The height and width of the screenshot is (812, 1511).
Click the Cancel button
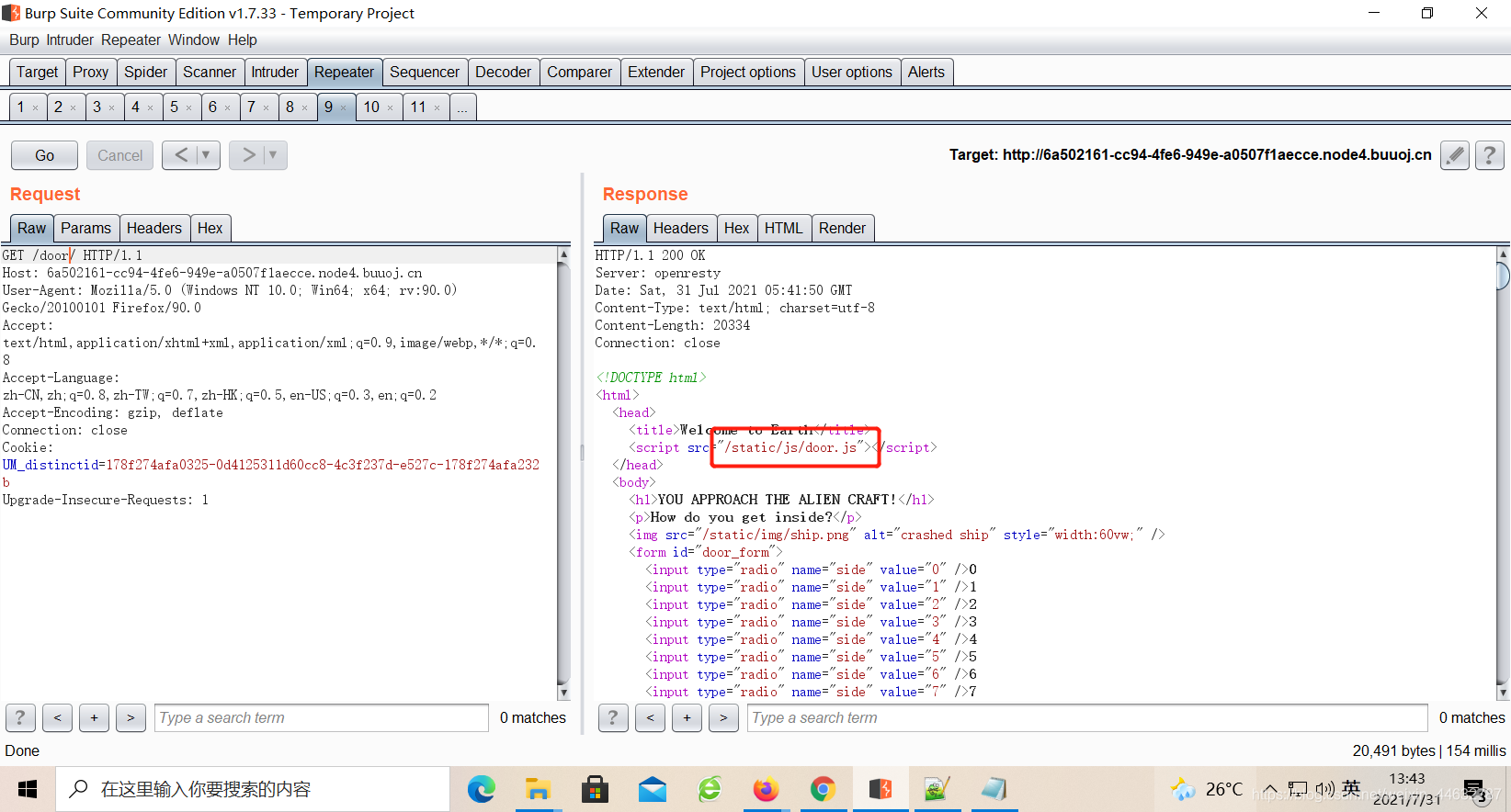(120, 155)
